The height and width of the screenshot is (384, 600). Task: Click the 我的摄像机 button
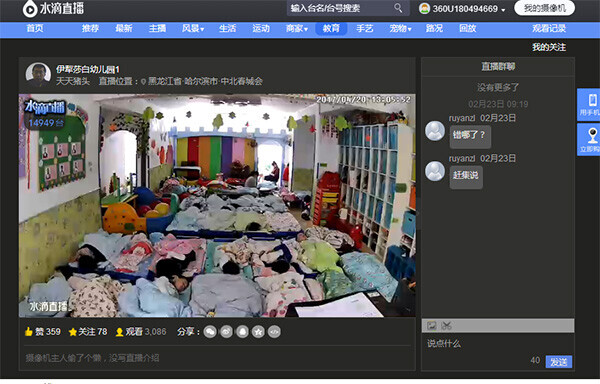pos(545,8)
